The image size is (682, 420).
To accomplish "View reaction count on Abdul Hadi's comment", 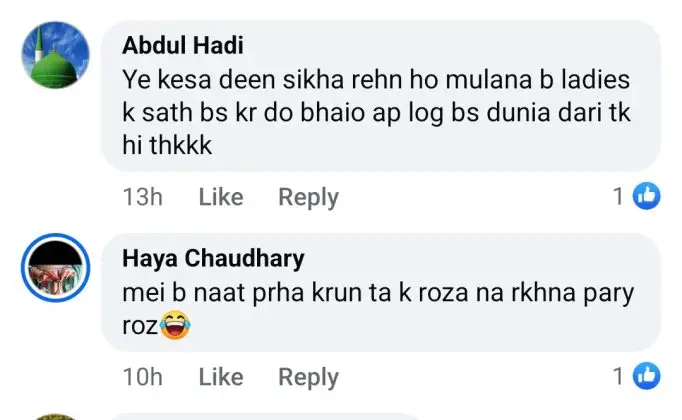I will [619, 198].
